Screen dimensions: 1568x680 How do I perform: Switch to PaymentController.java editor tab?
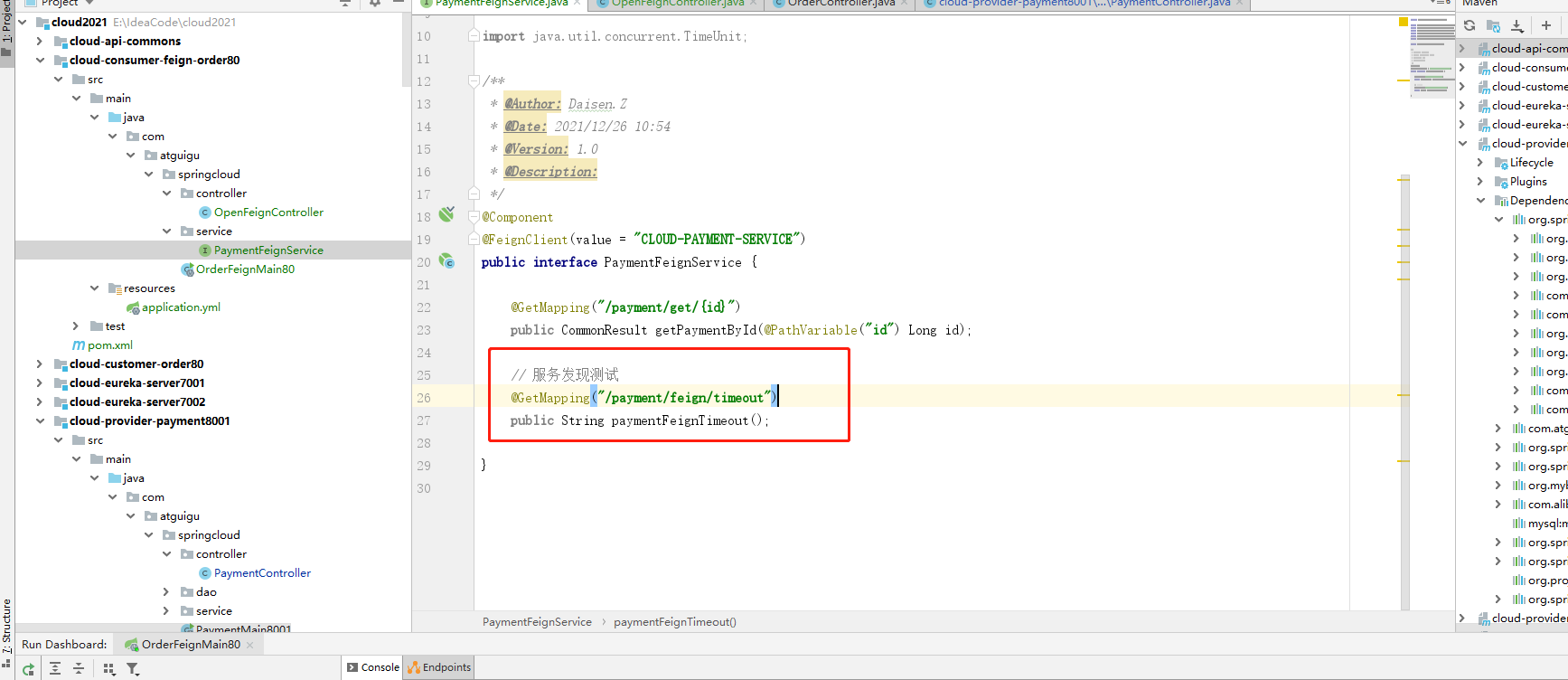[x=1084, y=4]
